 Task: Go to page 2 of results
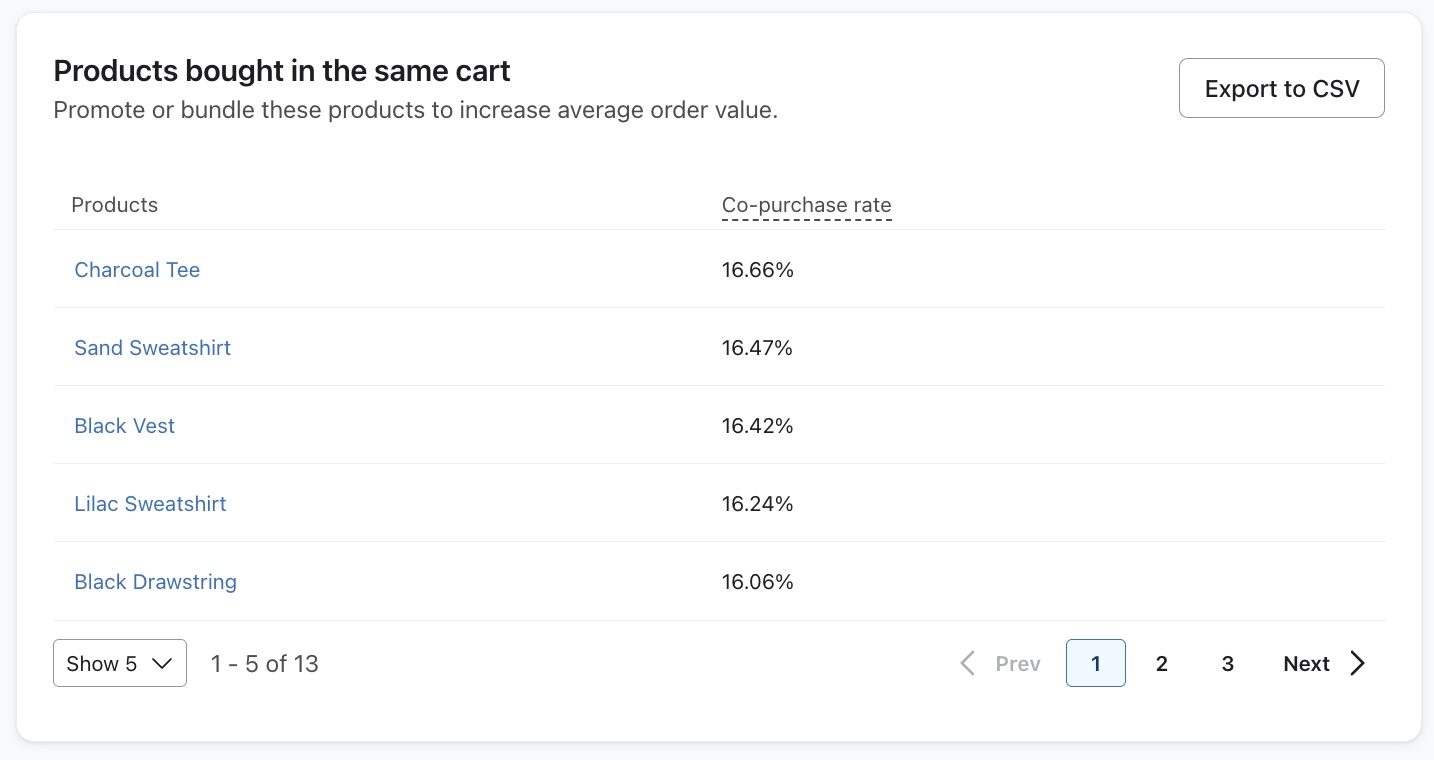(x=1161, y=663)
